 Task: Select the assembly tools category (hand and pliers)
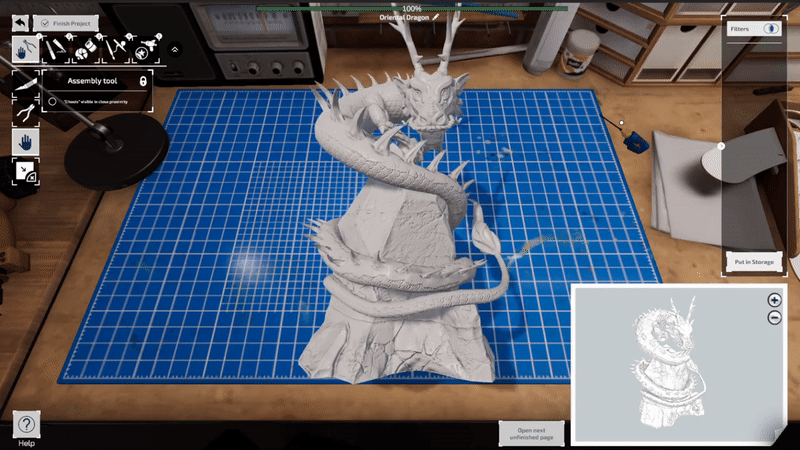click(26, 49)
